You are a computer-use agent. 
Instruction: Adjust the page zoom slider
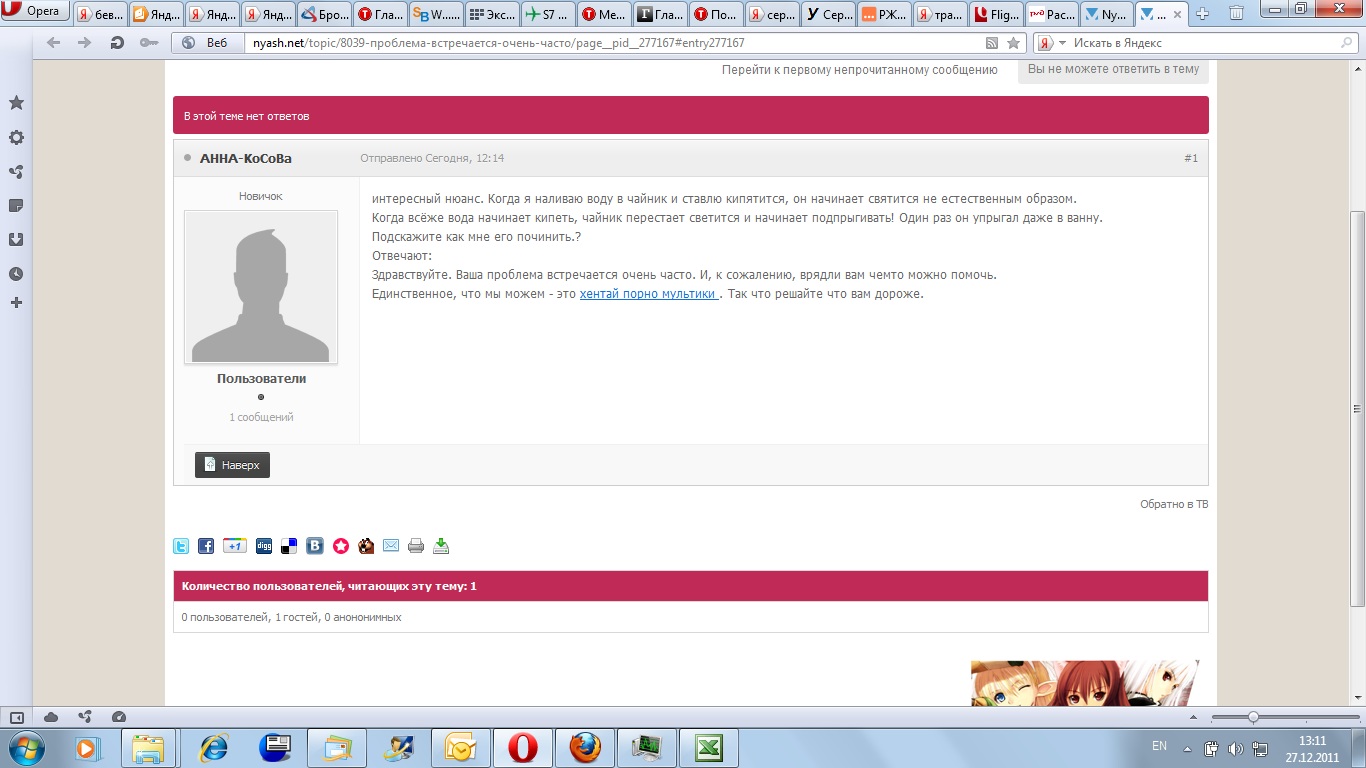(x=1253, y=717)
